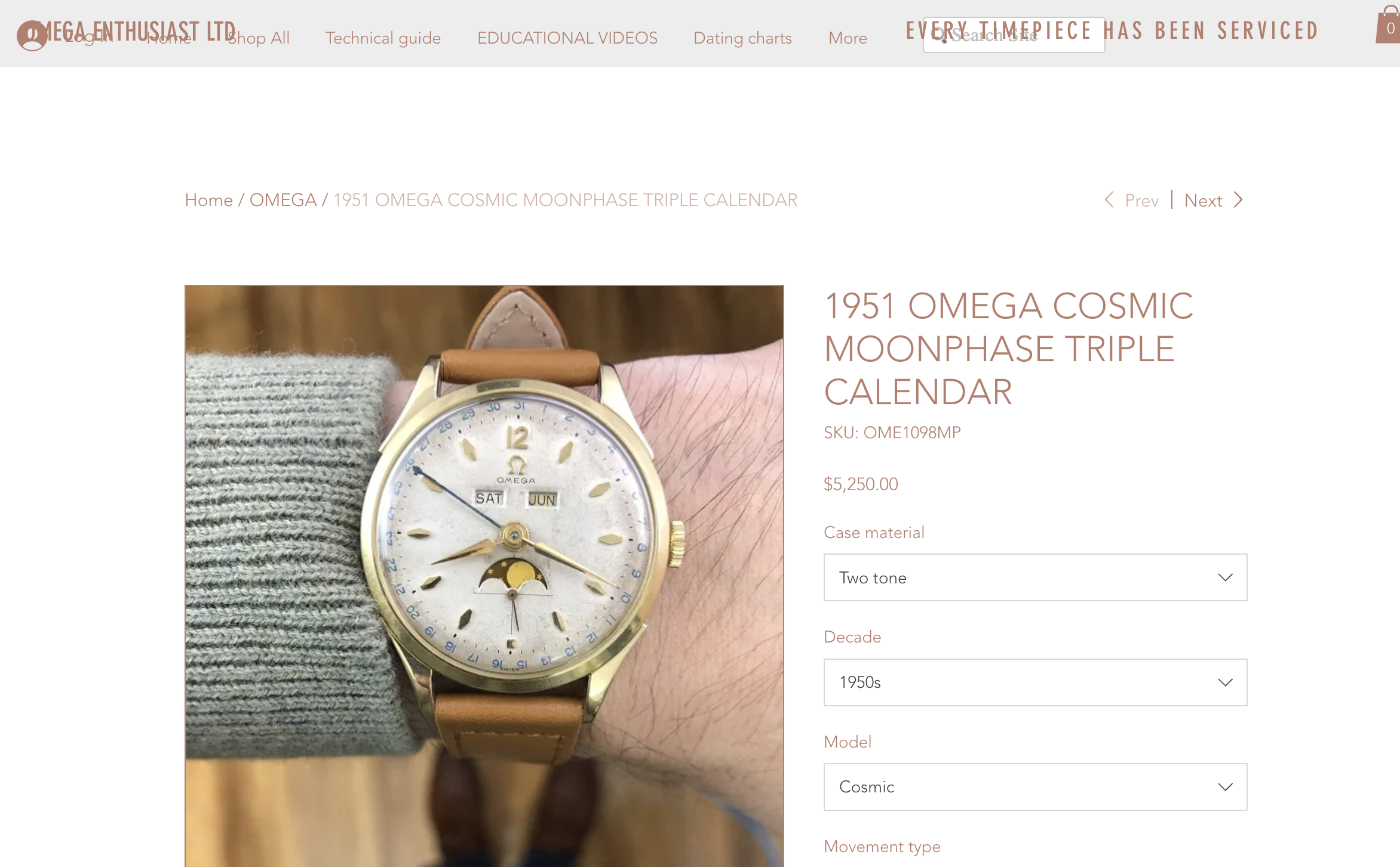Click the Next right arrow icon

[1238, 200]
